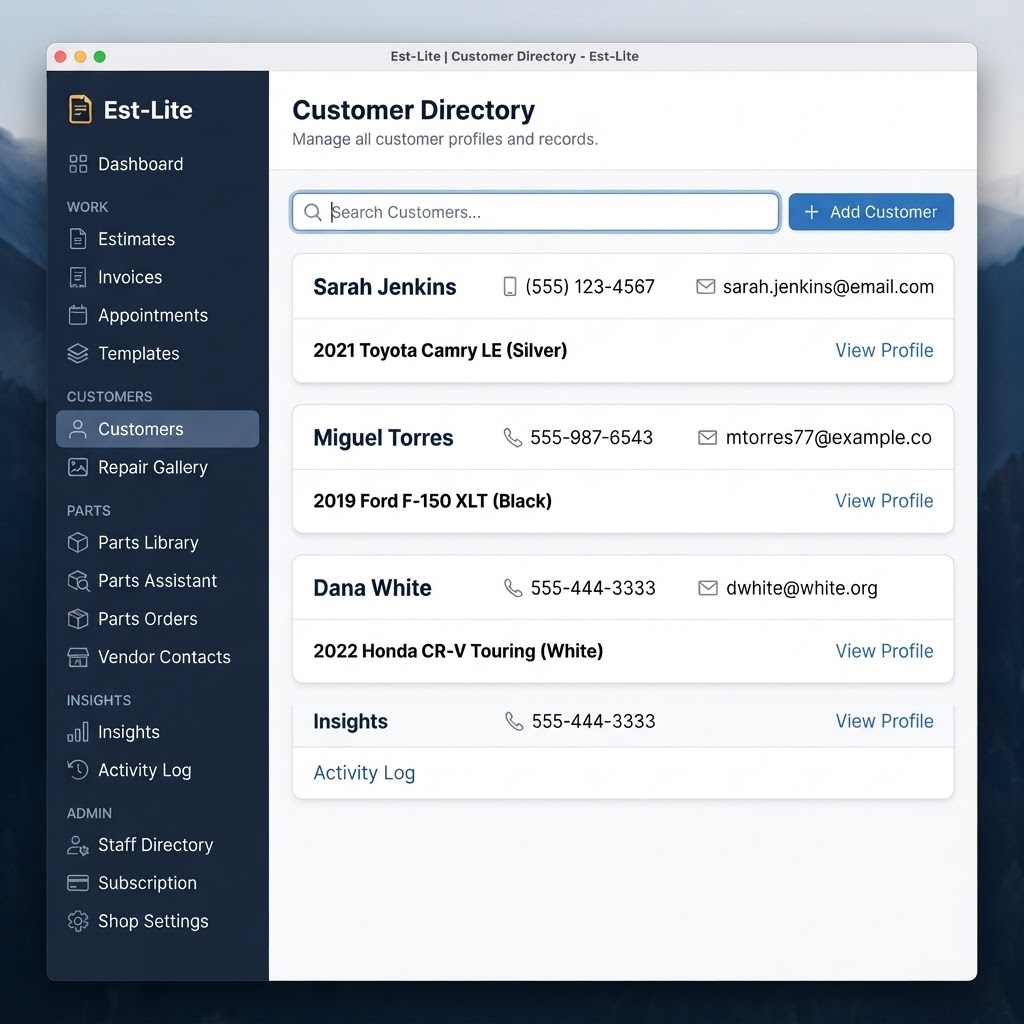Screen dimensions: 1024x1024
Task: Click envelope icon beside dwhite@white.org
Action: (708, 588)
